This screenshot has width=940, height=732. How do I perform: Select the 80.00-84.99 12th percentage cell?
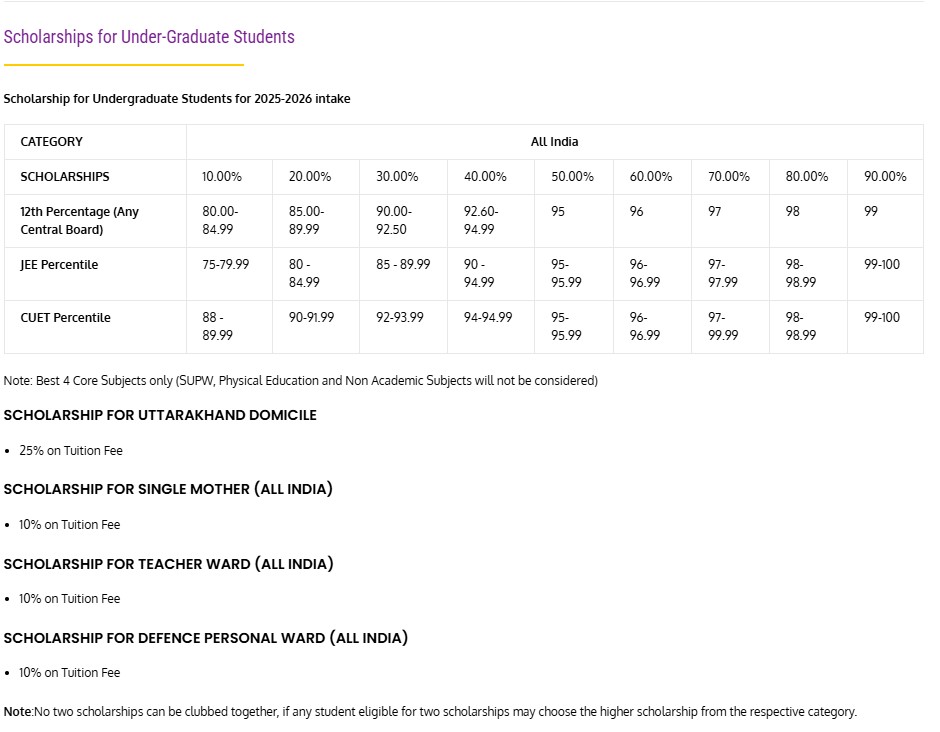230,221
